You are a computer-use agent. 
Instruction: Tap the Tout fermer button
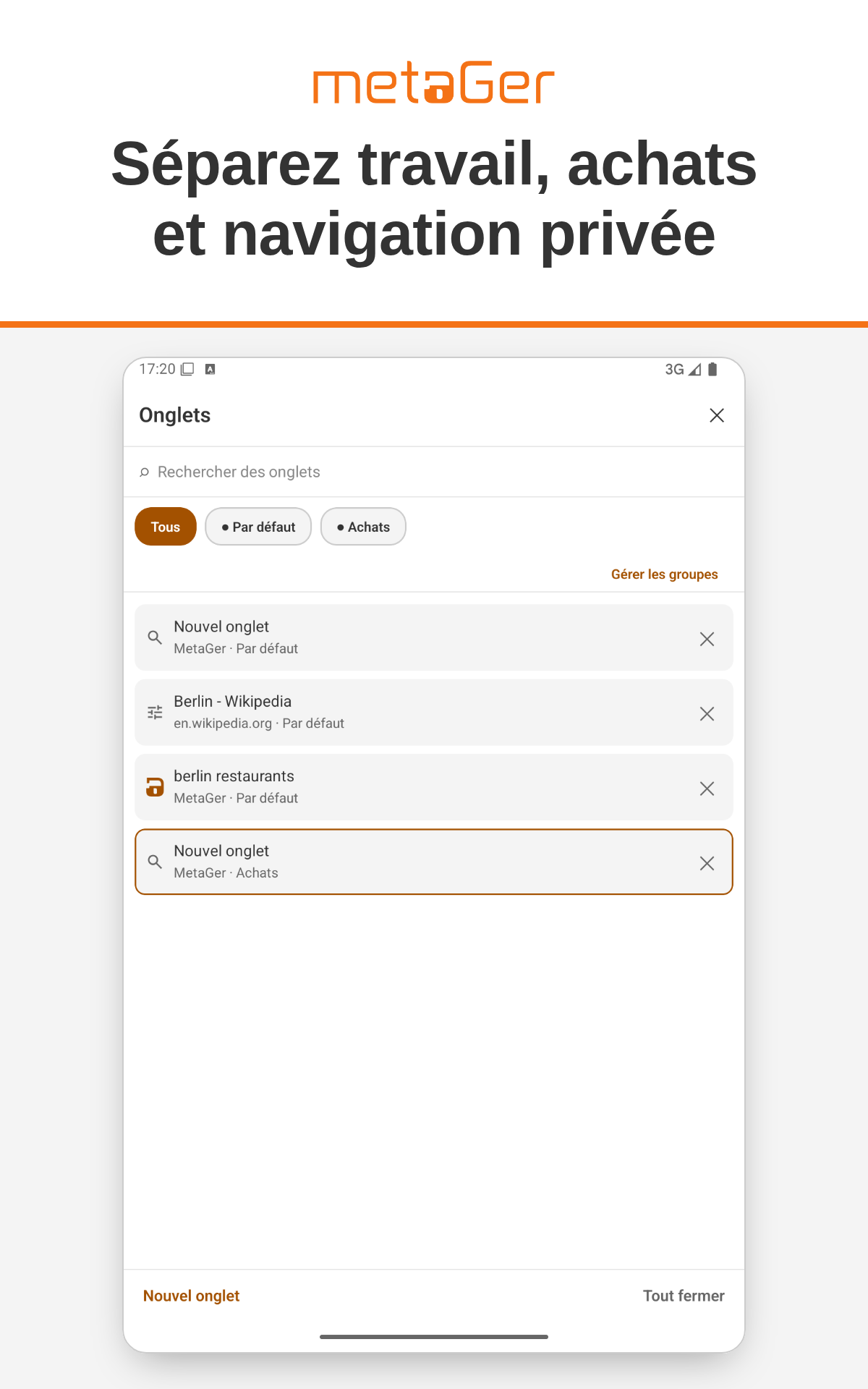point(684,1296)
